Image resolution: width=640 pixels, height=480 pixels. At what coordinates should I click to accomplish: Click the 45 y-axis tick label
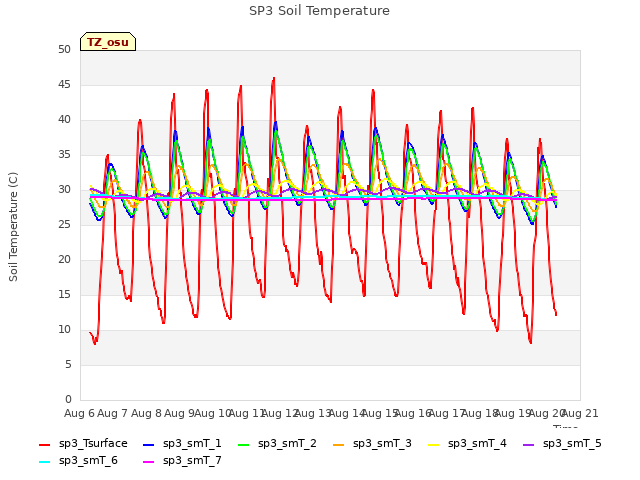64,84
